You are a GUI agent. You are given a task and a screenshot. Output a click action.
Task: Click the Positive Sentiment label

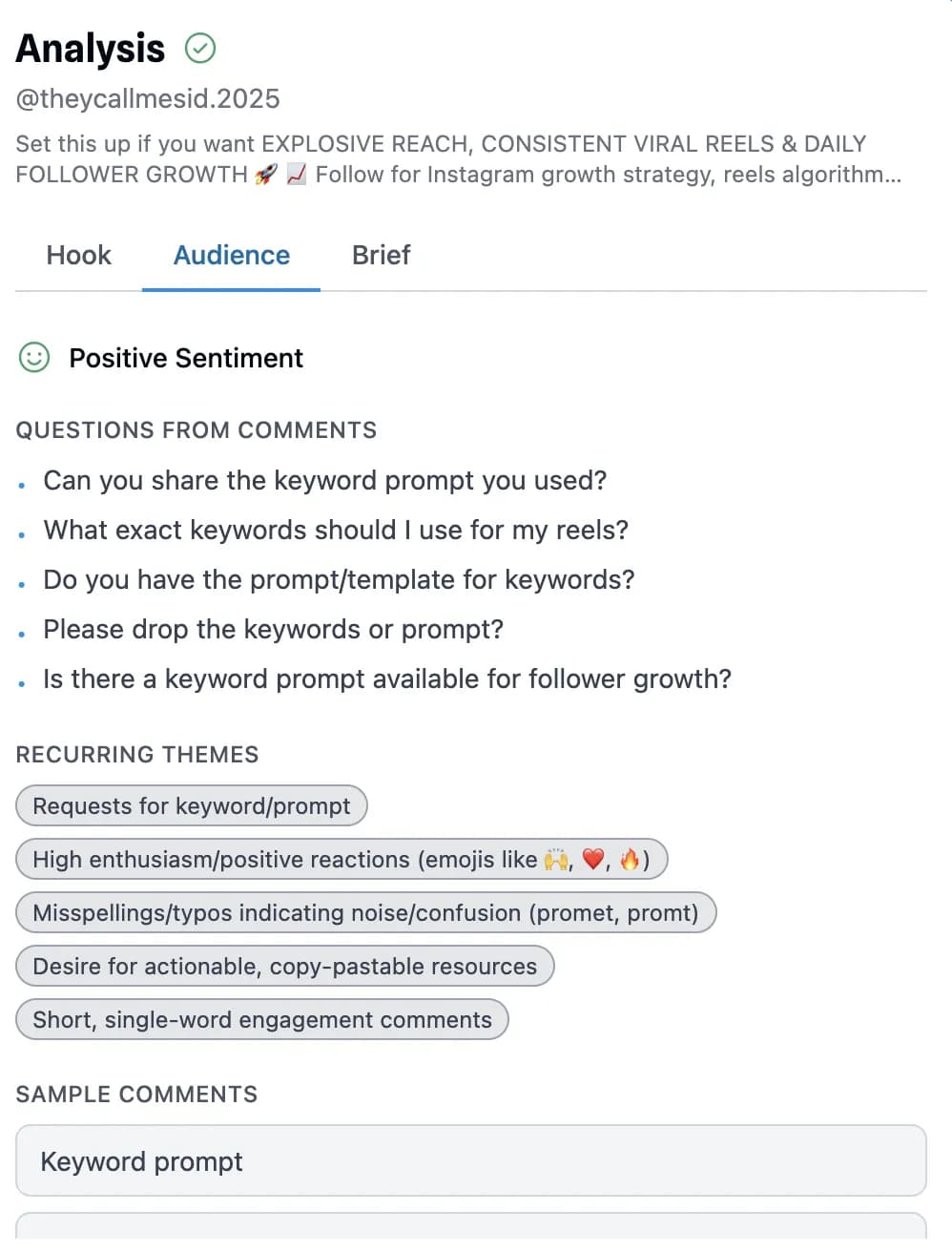186,359
